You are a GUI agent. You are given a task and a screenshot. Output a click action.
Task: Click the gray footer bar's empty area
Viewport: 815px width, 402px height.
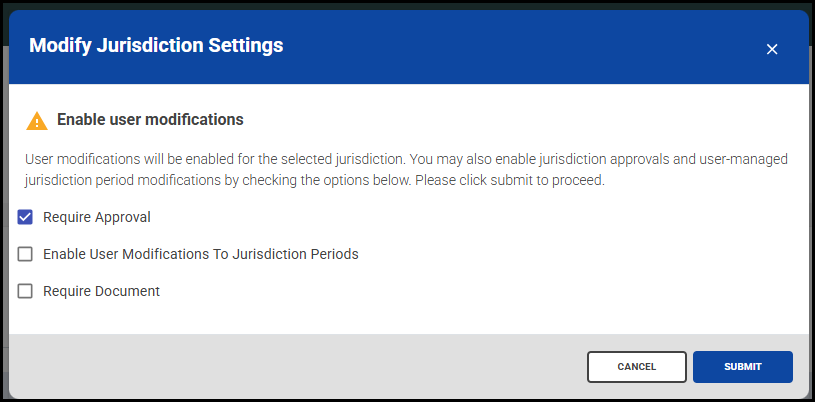tap(300, 367)
